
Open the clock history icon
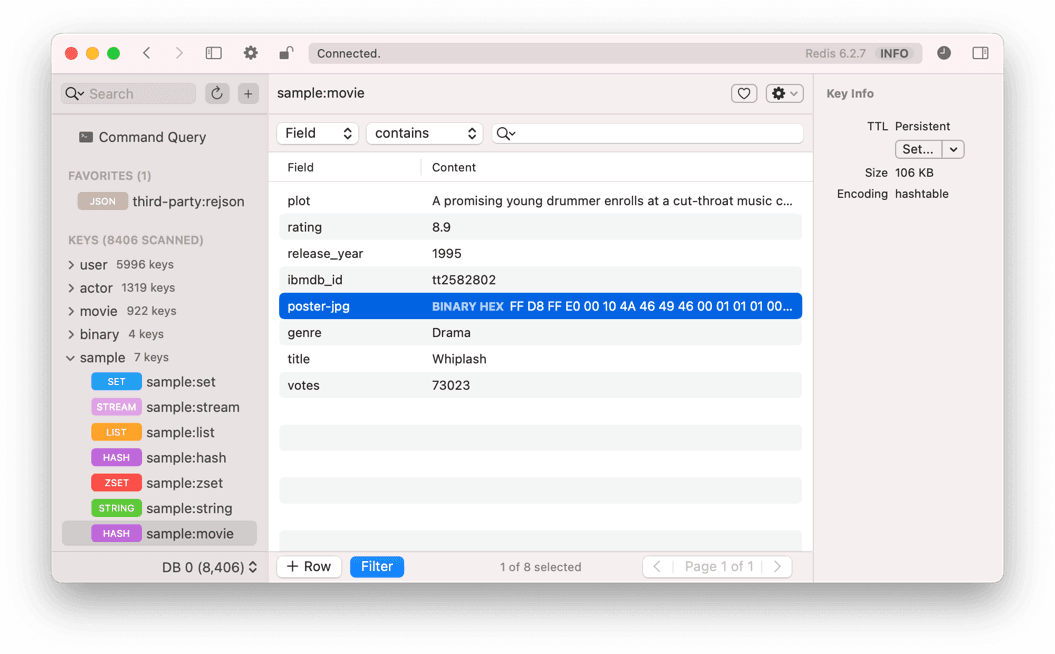944,53
